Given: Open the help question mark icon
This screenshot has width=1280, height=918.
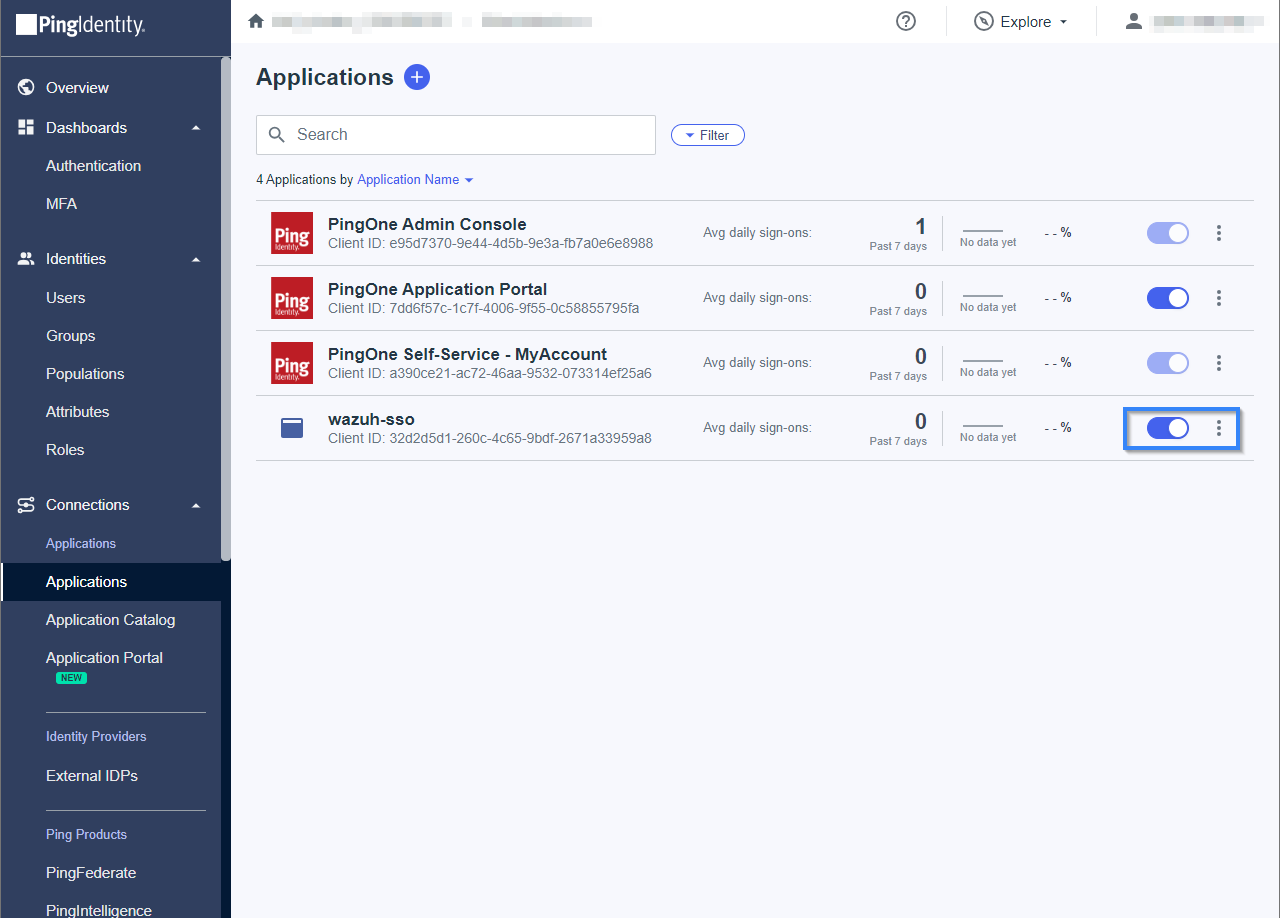Looking at the screenshot, I should tap(906, 21).
